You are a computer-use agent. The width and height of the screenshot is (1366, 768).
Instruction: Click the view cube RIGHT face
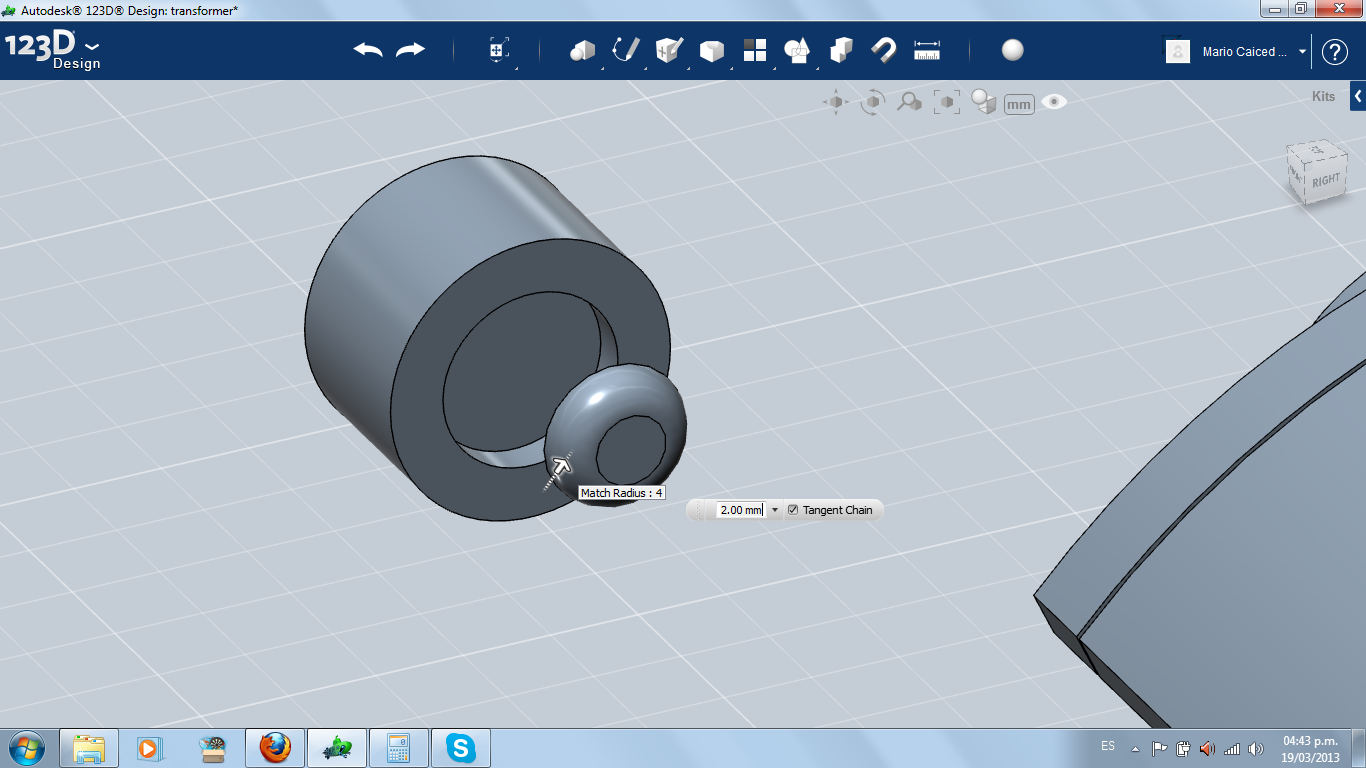[x=1324, y=181]
